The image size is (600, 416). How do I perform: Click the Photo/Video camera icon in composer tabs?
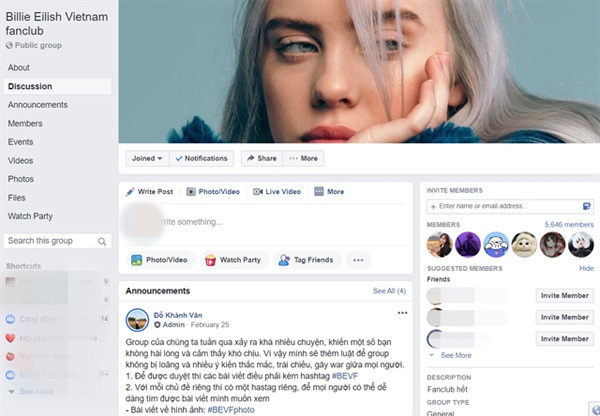[191, 192]
